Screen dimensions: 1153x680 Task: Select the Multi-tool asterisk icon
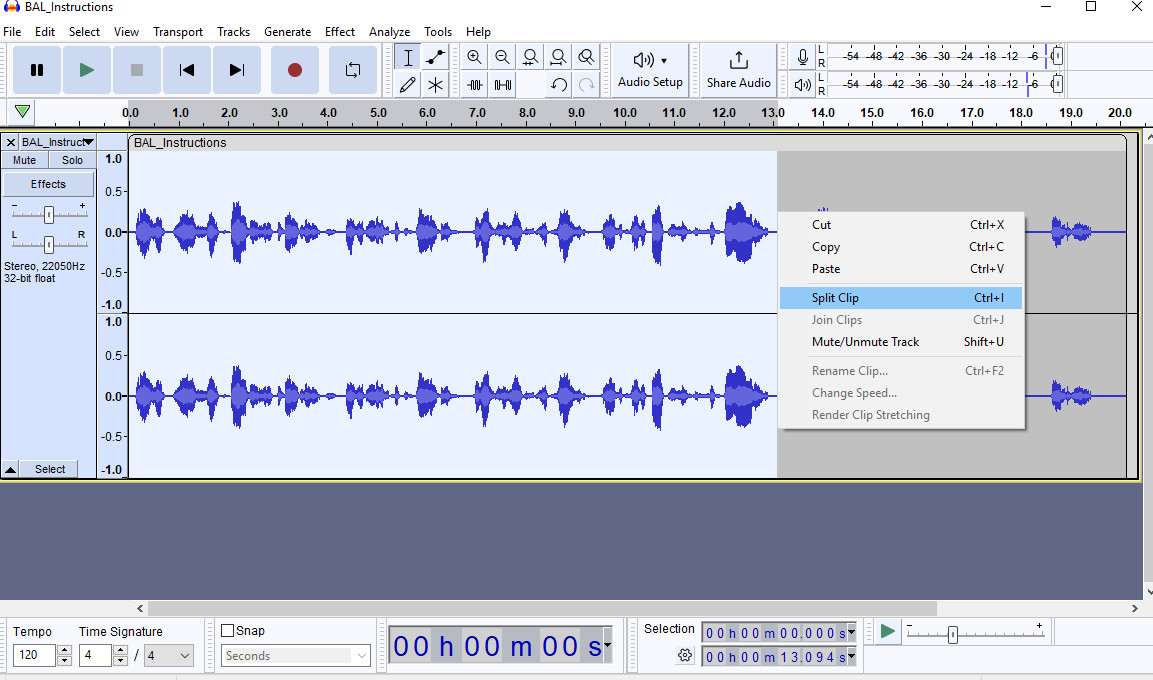435,85
